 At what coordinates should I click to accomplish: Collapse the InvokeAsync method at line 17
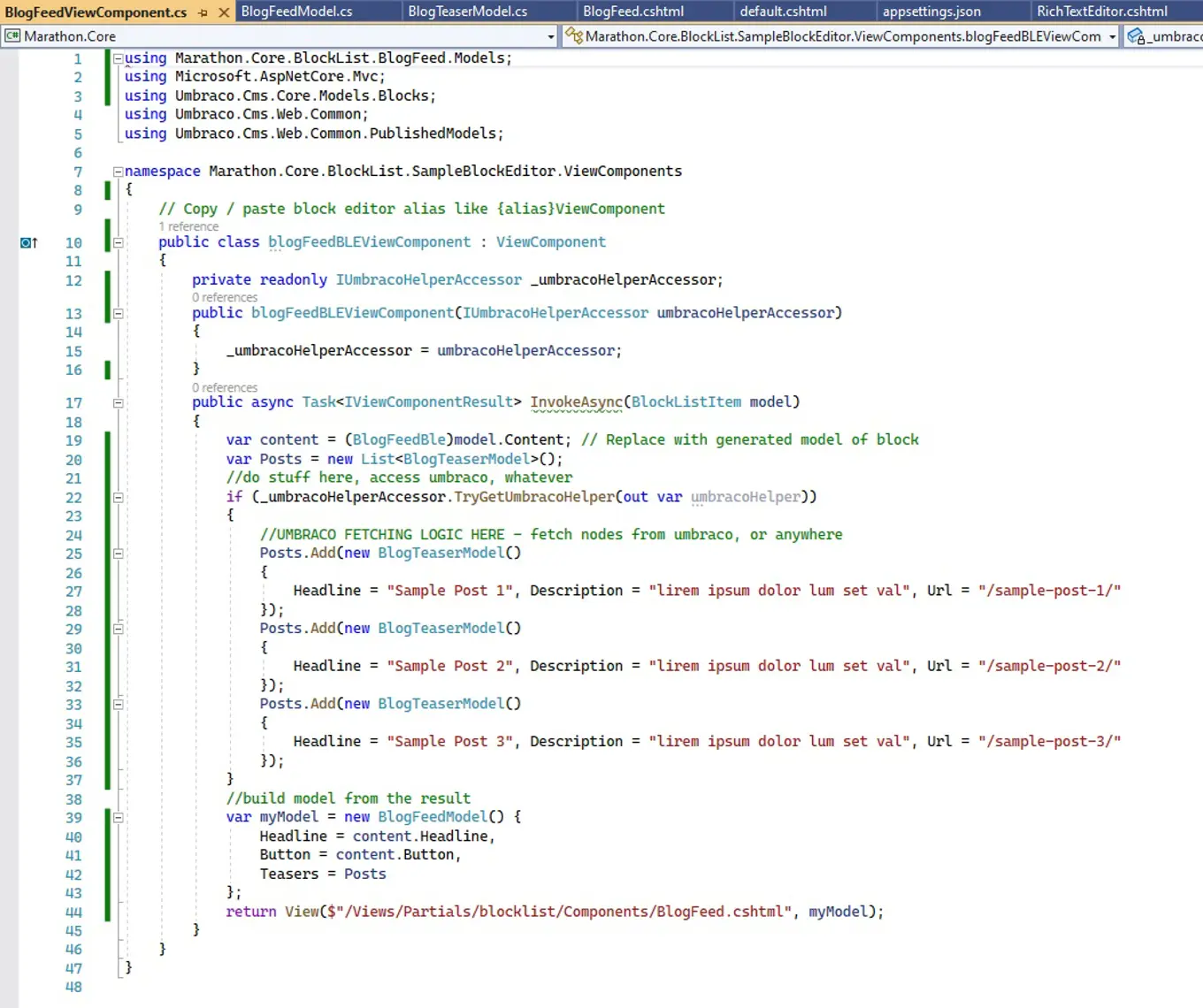pyautogui.click(x=118, y=402)
